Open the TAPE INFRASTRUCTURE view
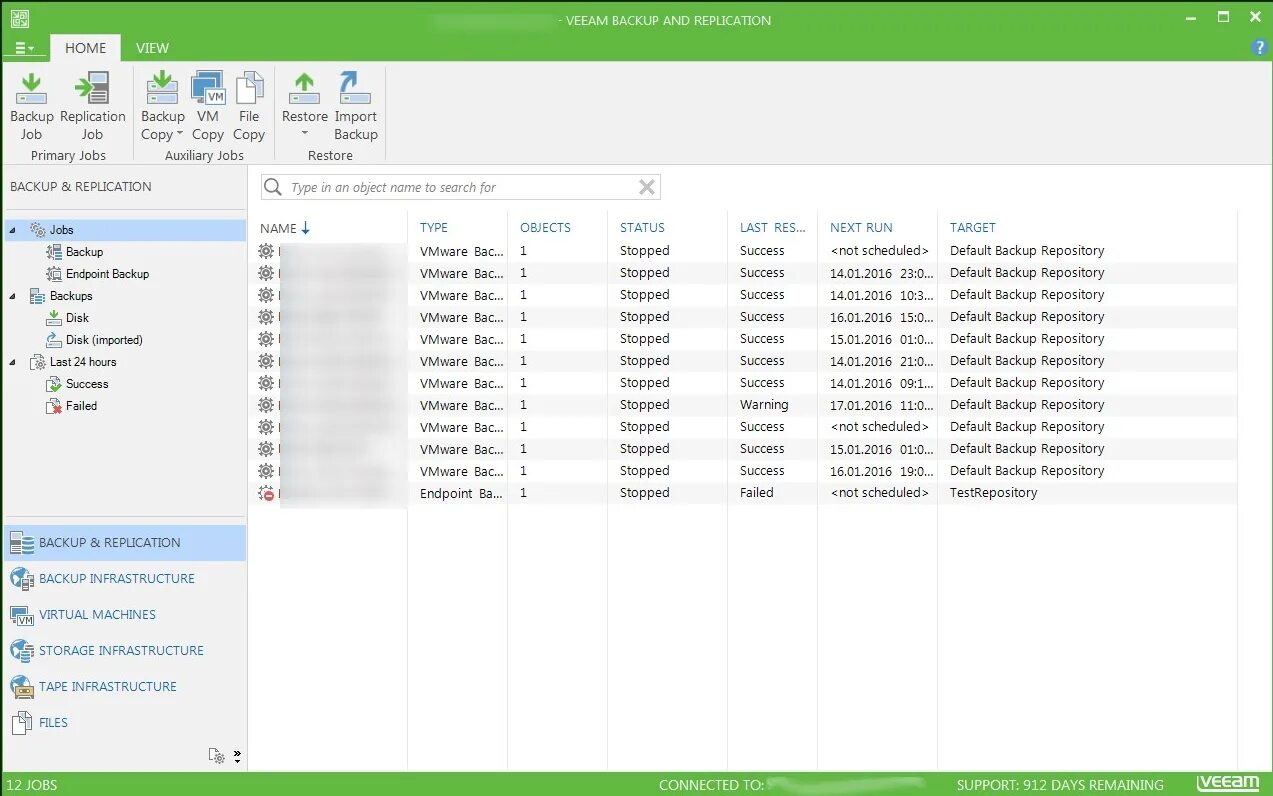 pos(107,687)
